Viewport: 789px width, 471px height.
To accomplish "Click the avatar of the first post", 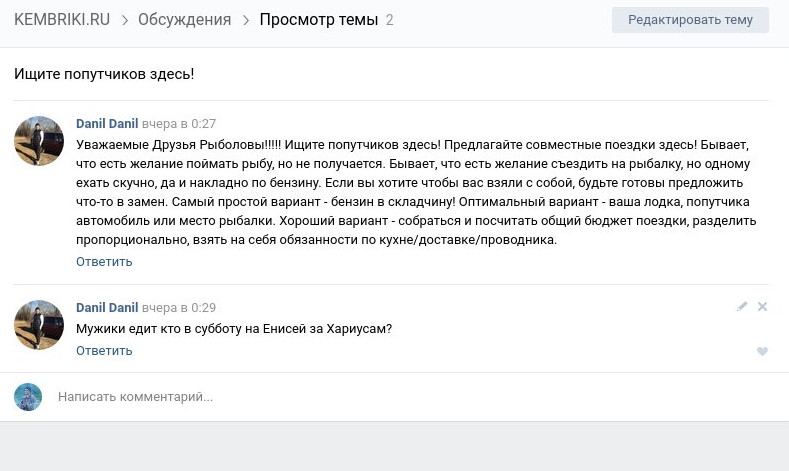I will coord(39,141).
